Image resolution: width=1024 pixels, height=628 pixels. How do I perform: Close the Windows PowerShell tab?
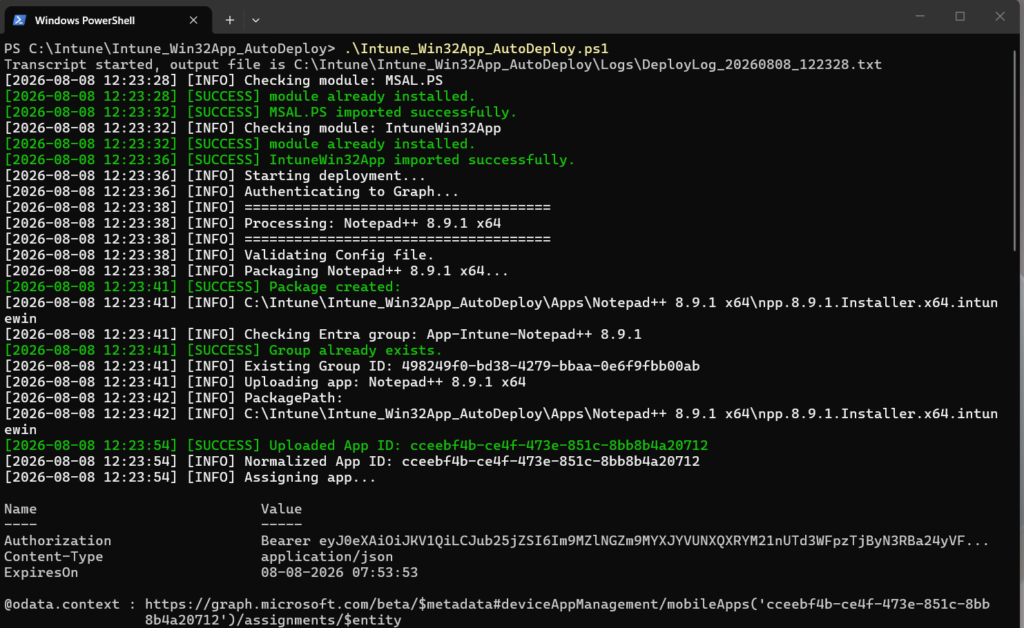tap(193, 20)
